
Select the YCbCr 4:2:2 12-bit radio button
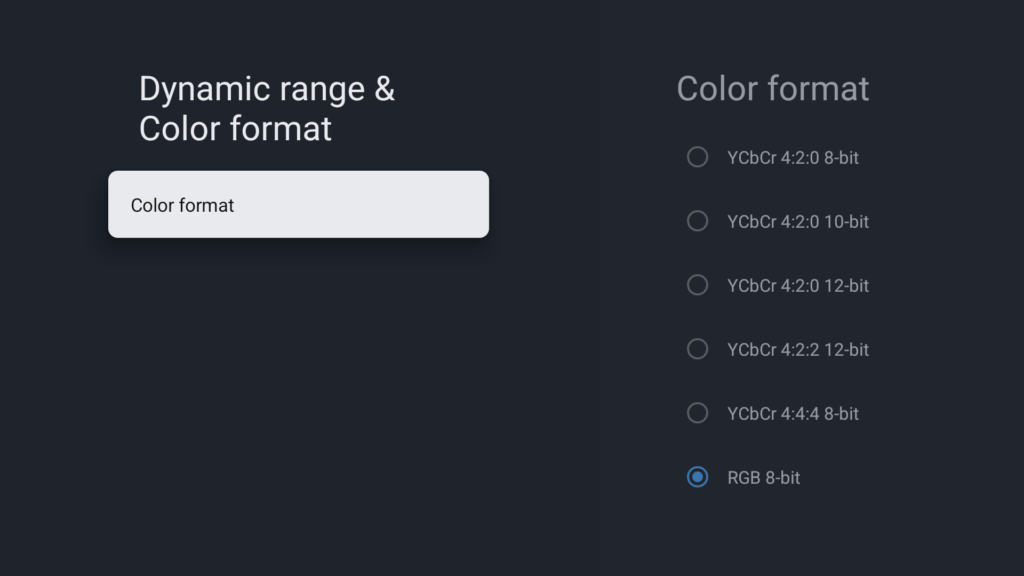697,349
